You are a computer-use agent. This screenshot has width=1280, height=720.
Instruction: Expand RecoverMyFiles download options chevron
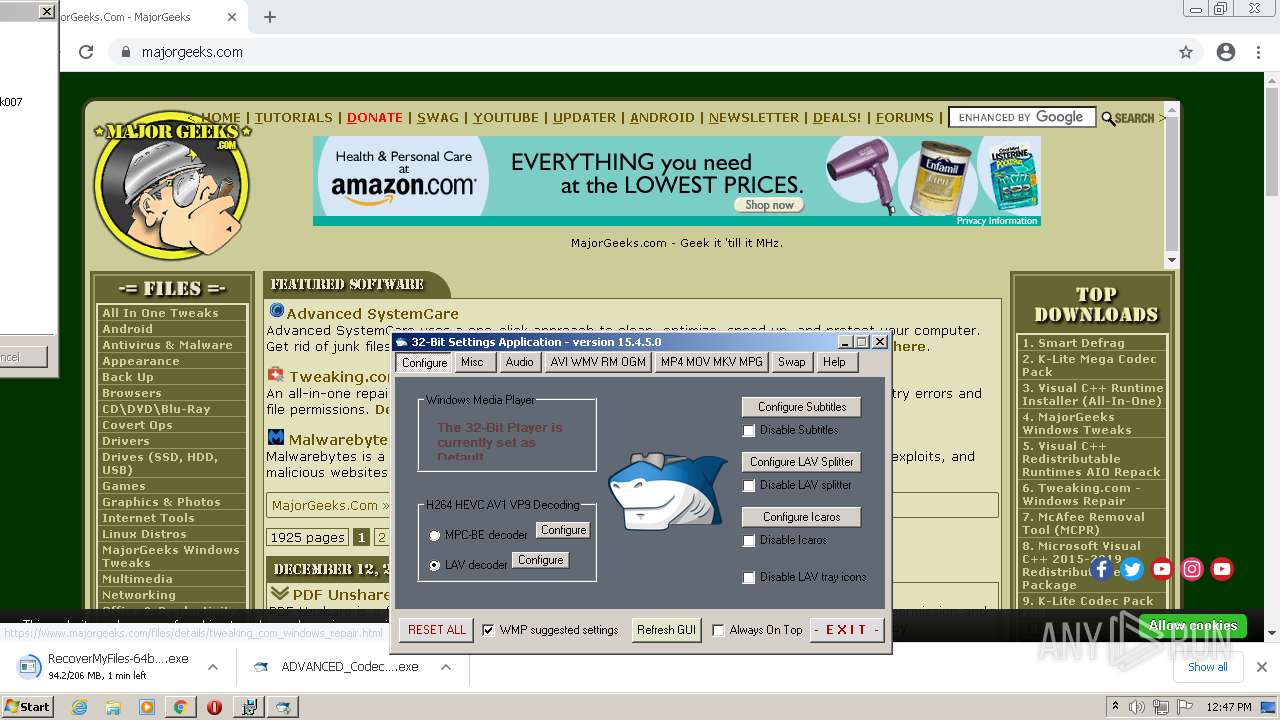coord(212,667)
